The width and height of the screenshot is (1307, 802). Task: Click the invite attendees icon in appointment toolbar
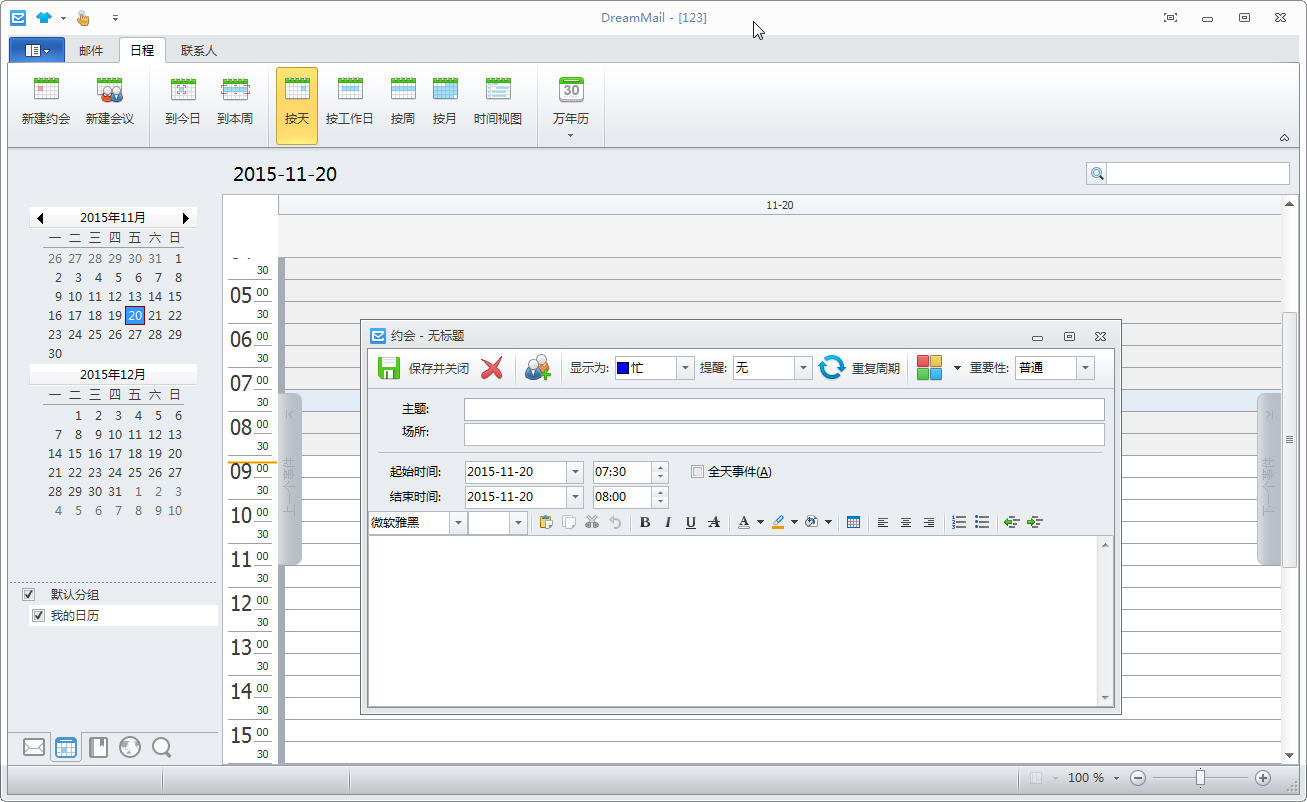pyautogui.click(x=538, y=368)
